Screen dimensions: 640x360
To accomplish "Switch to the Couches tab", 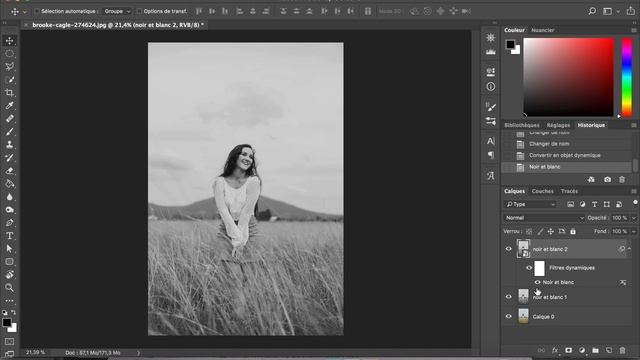I will click(x=542, y=191).
